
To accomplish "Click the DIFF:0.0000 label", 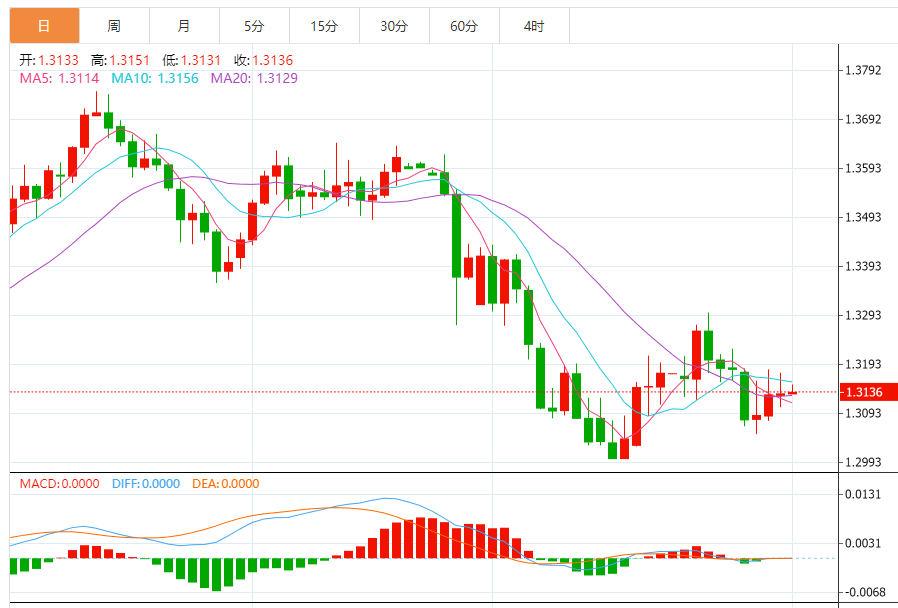I will pos(146,484).
